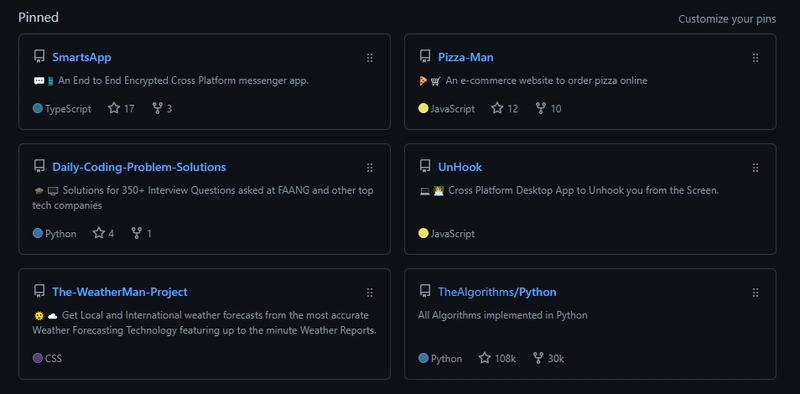This screenshot has width=800, height=394.
Task: View Pizza-Man stargazers with the star icon
Action: click(497, 108)
